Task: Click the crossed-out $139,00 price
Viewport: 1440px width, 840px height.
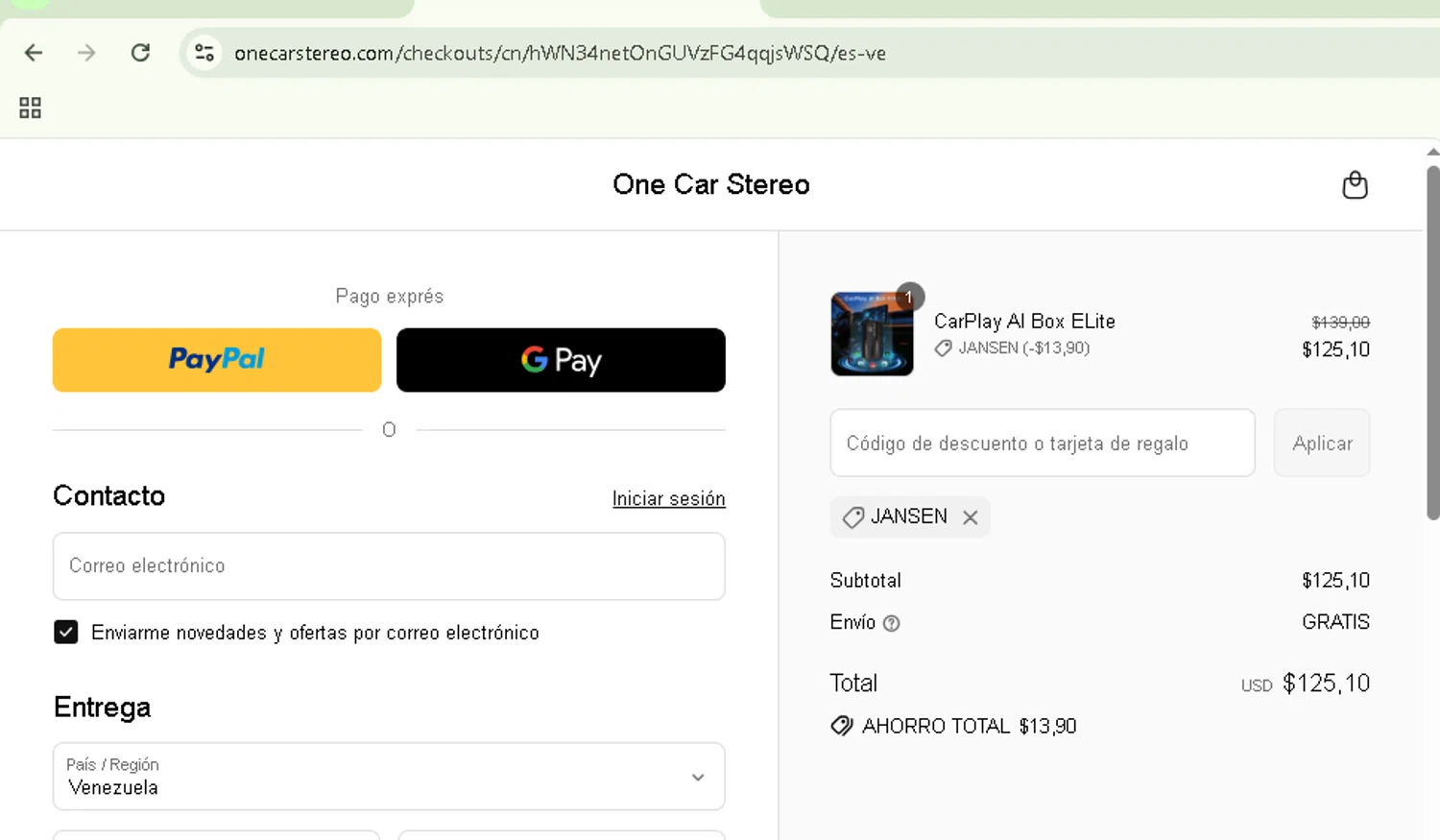Action: coord(1340,322)
